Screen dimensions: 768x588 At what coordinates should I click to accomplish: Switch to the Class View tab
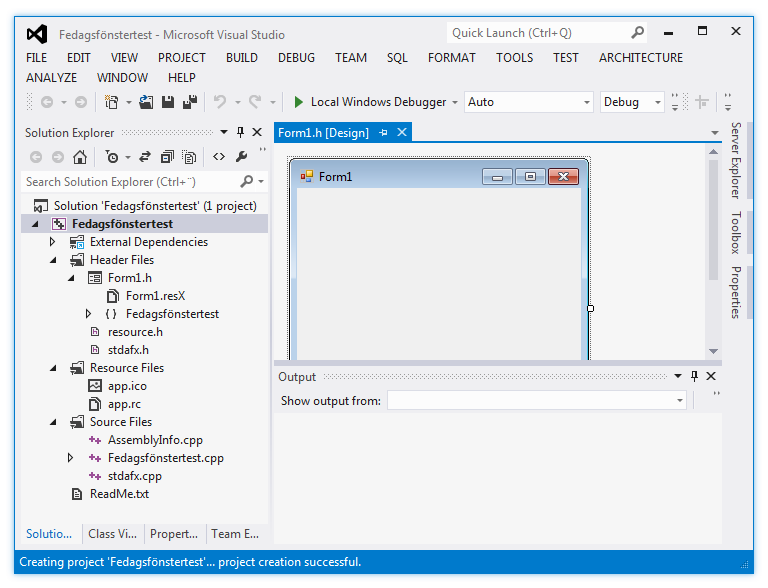pyautogui.click(x=113, y=534)
